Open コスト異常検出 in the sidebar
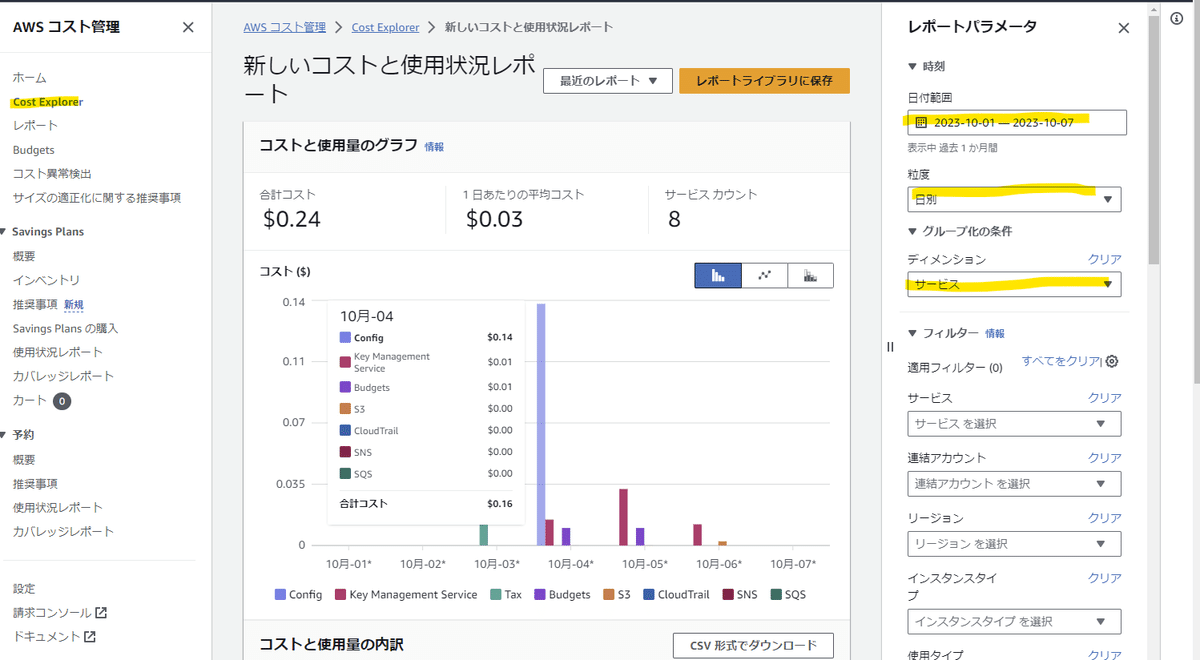Viewport: 1200px width, 660px height. [52, 174]
